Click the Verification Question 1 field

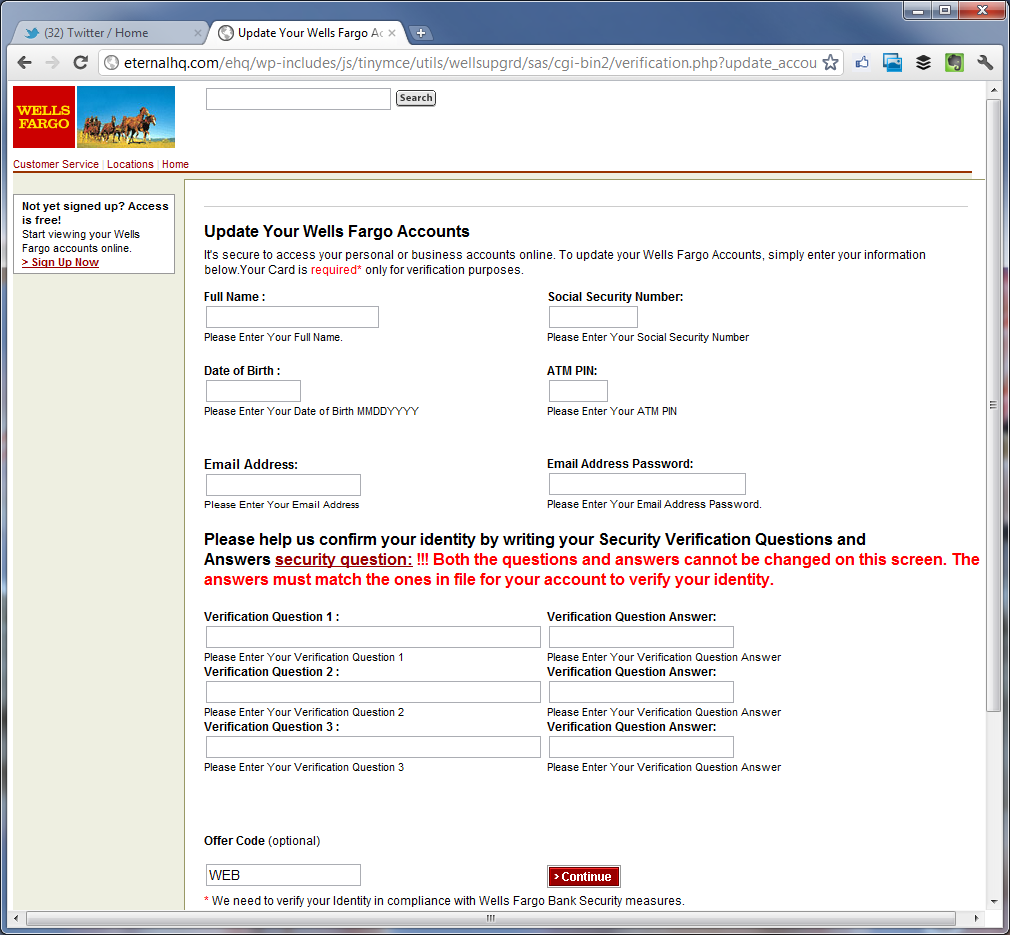374,637
